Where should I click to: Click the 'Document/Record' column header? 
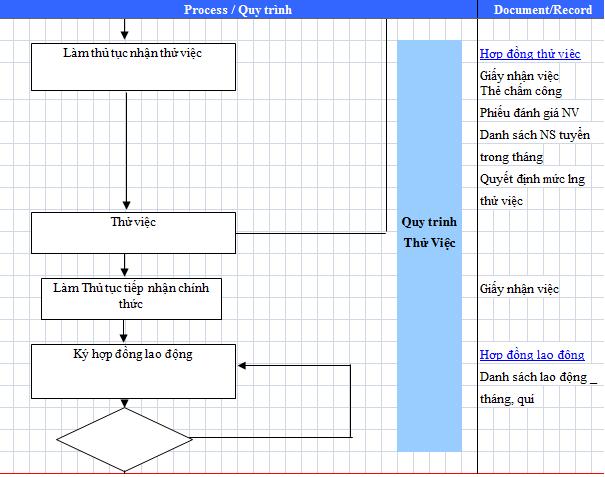(x=542, y=9)
